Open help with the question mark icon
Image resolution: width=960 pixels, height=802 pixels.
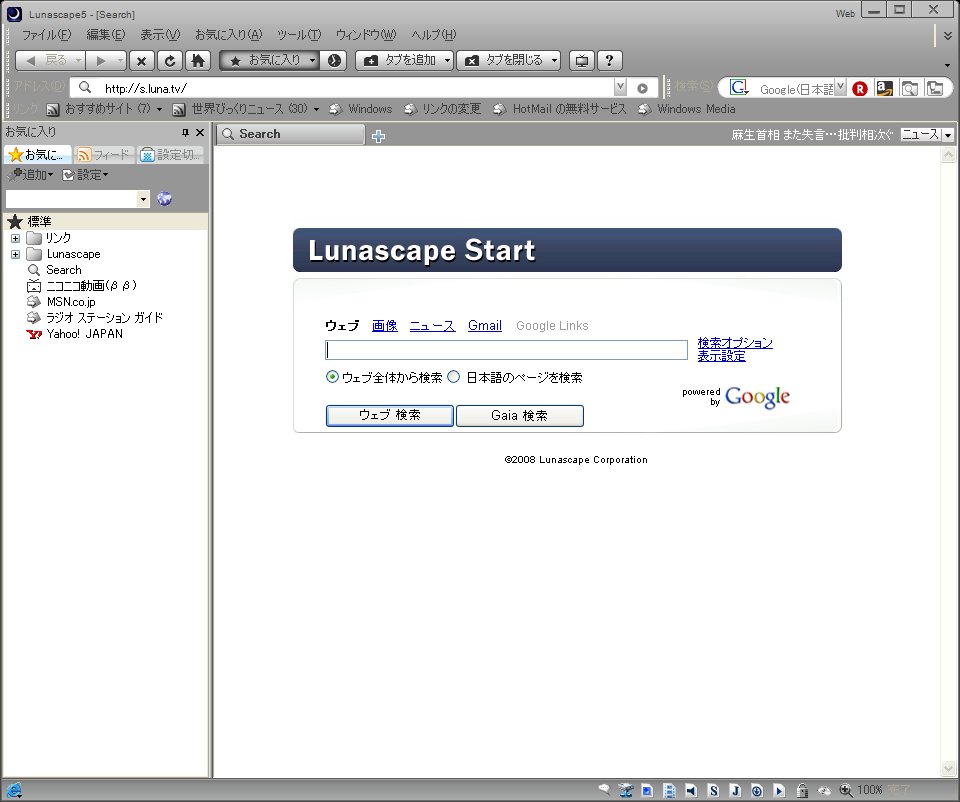coord(609,61)
